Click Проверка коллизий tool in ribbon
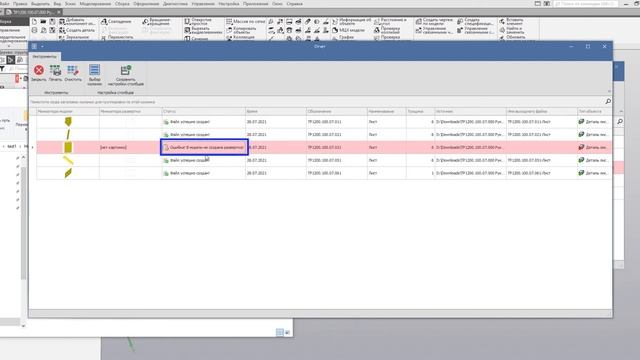The height and width of the screenshot is (360, 640). (387, 30)
